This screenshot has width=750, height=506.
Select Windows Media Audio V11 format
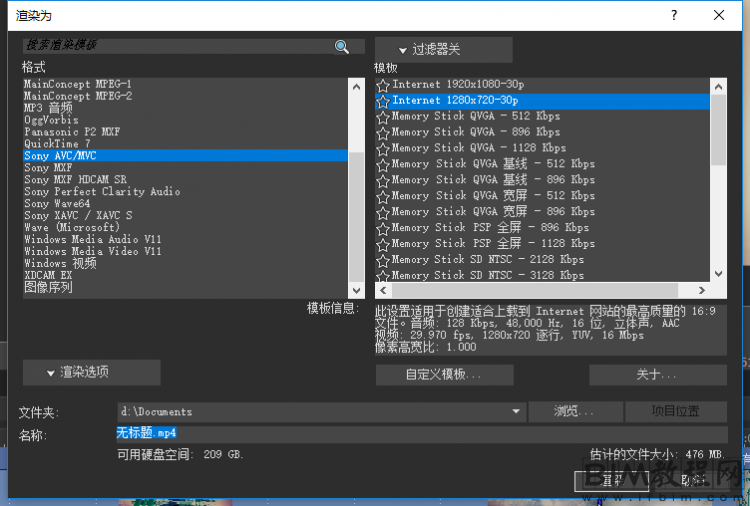[x=186, y=240]
